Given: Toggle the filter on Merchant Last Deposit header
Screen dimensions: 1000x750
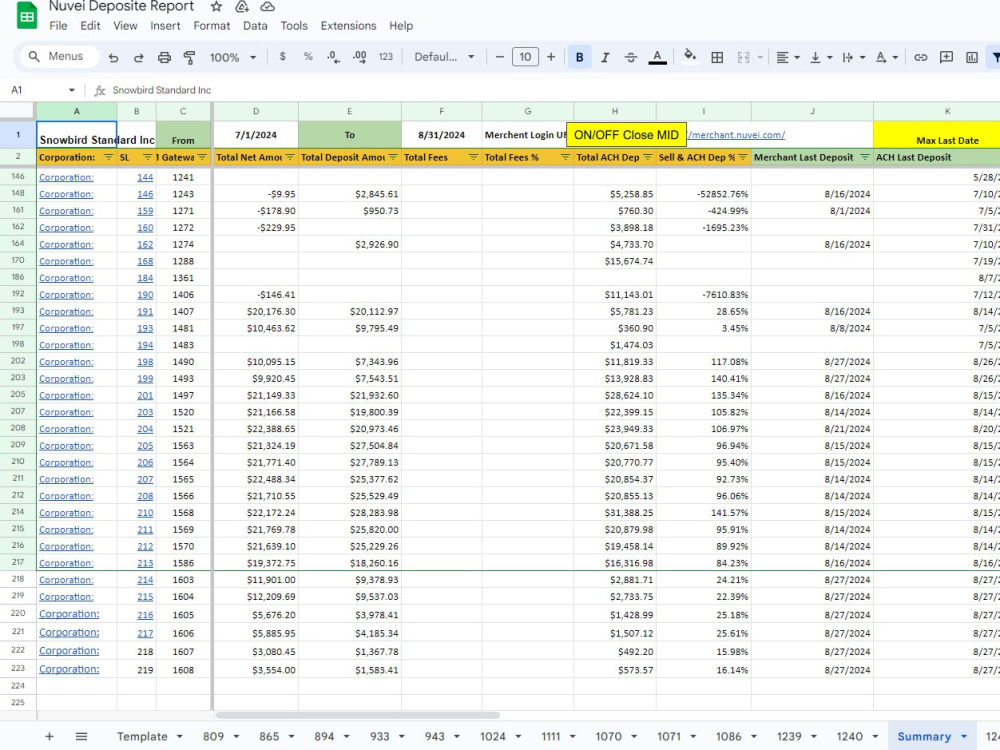Looking at the screenshot, I should [x=864, y=157].
